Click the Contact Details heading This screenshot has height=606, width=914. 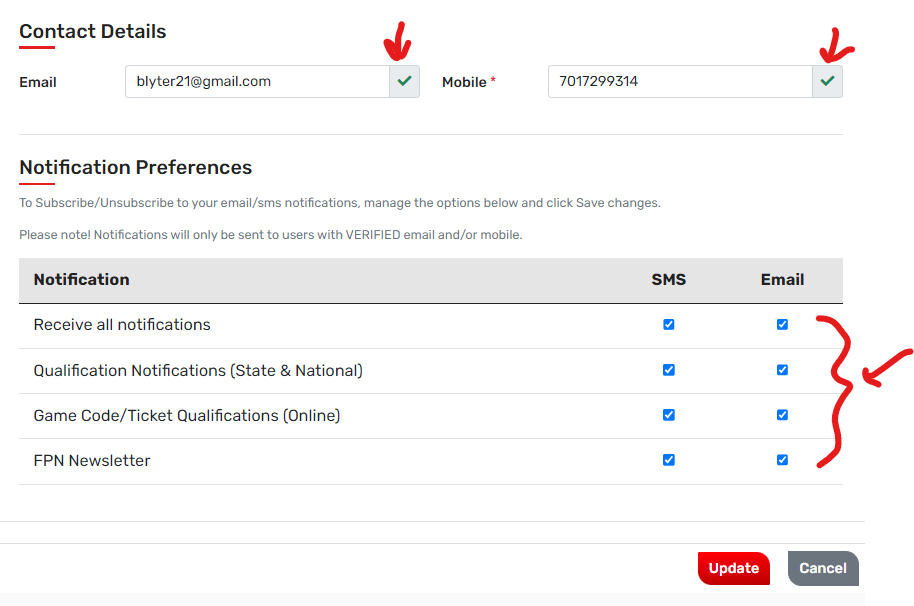coord(92,31)
